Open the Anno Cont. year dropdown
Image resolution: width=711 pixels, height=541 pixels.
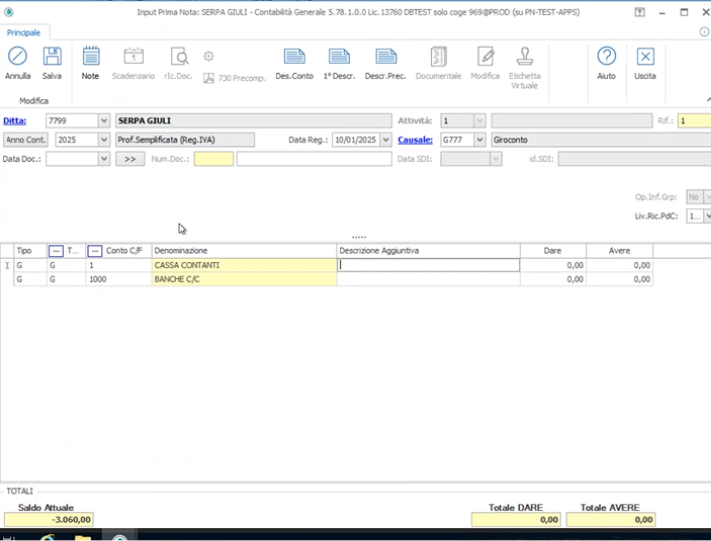tap(104, 140)
